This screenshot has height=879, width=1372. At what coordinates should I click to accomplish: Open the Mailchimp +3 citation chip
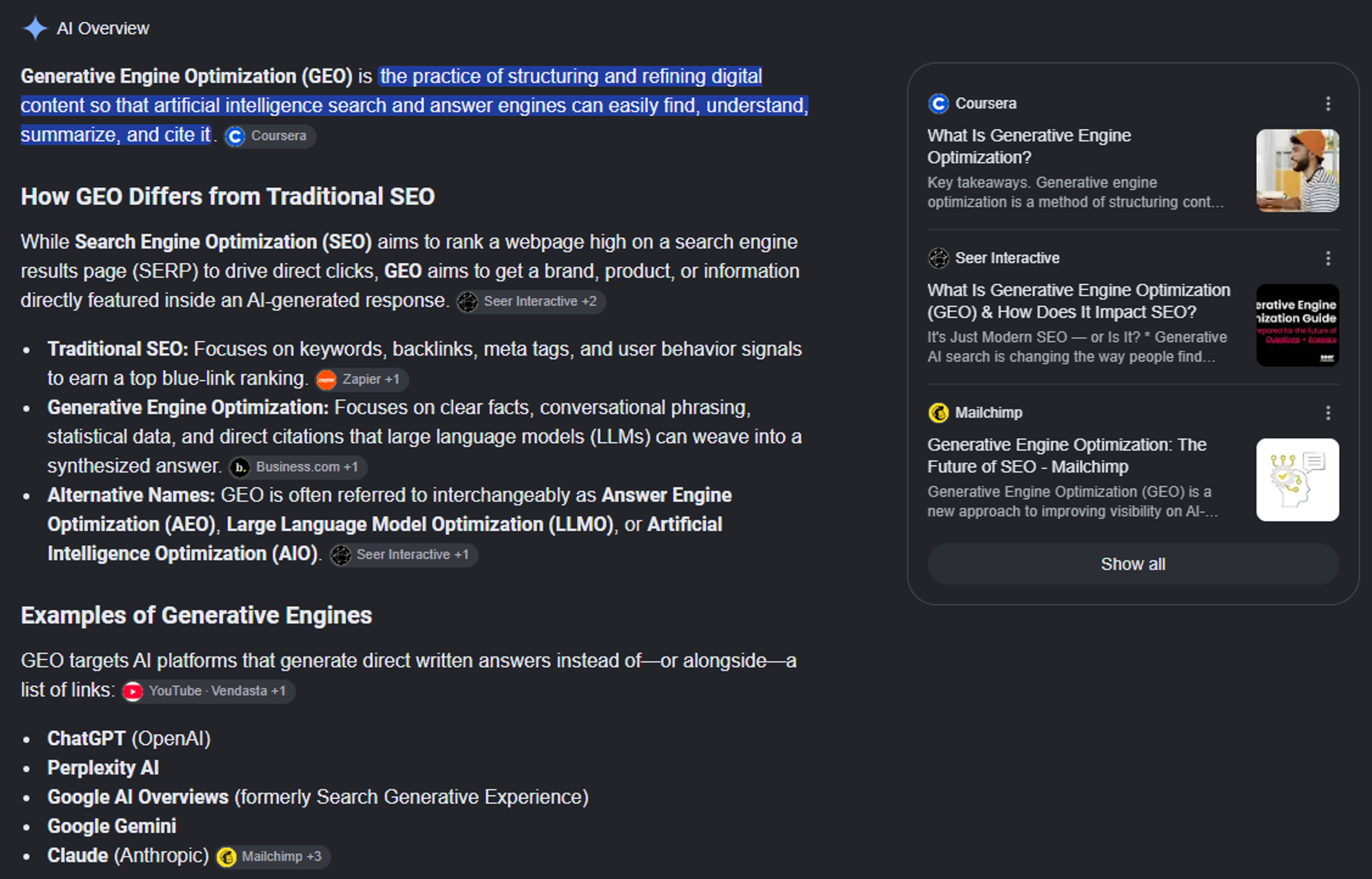[x=273, y=857]
